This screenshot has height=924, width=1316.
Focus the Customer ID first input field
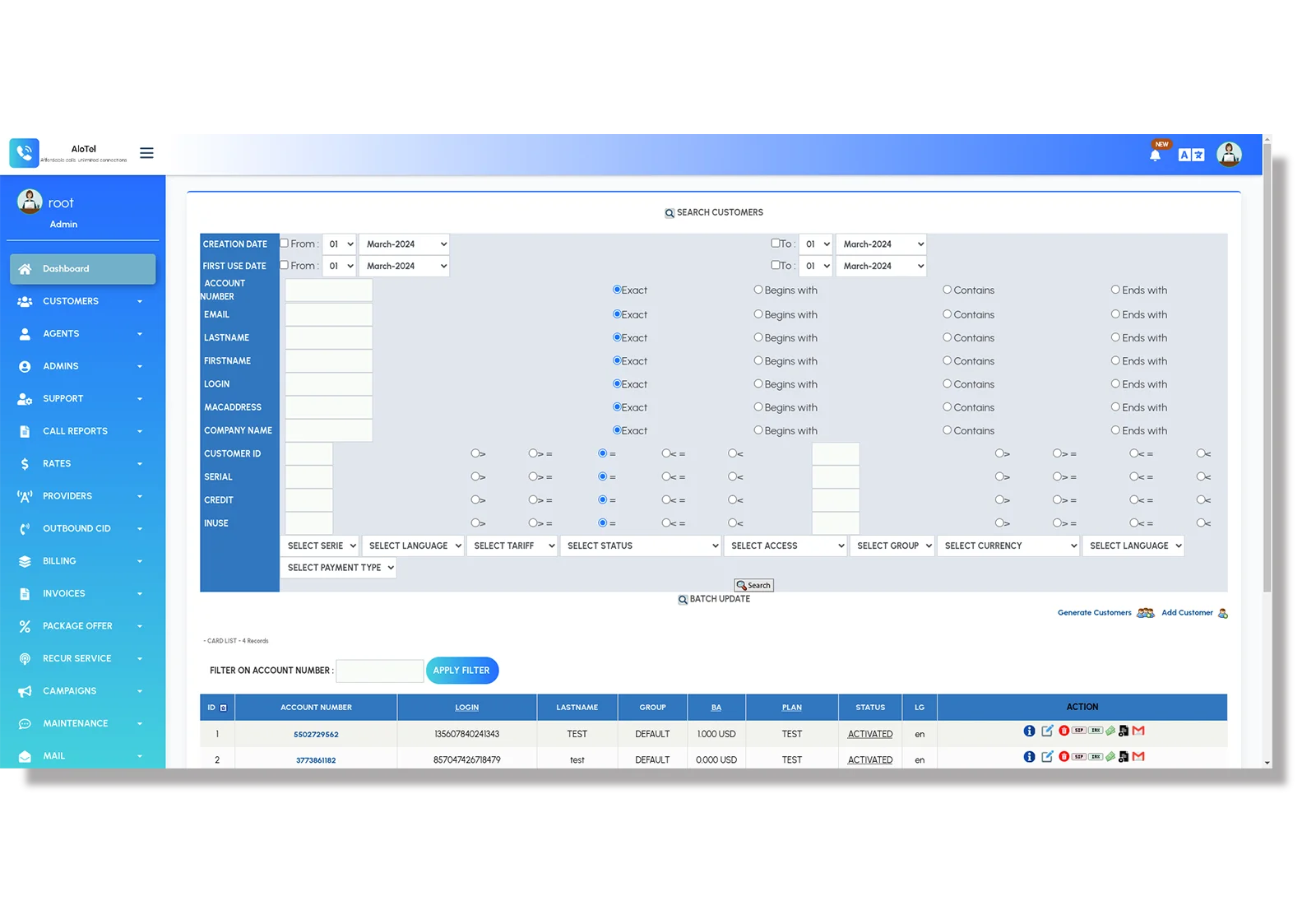(x=308, y=453)
